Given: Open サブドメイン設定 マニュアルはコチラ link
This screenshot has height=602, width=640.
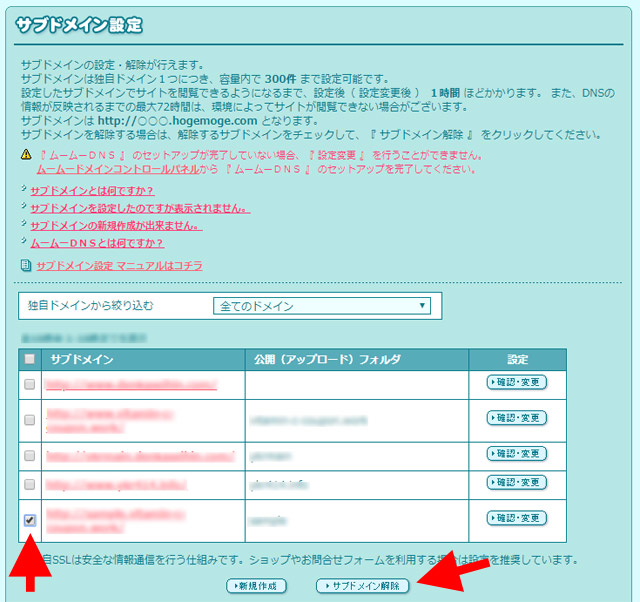Looking at the screenshot, I should point(119,266).
